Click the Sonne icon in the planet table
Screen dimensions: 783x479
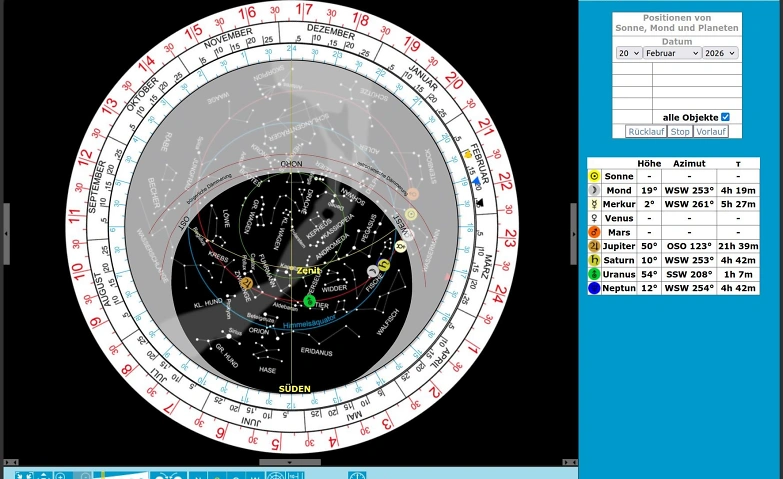point(594,176)
